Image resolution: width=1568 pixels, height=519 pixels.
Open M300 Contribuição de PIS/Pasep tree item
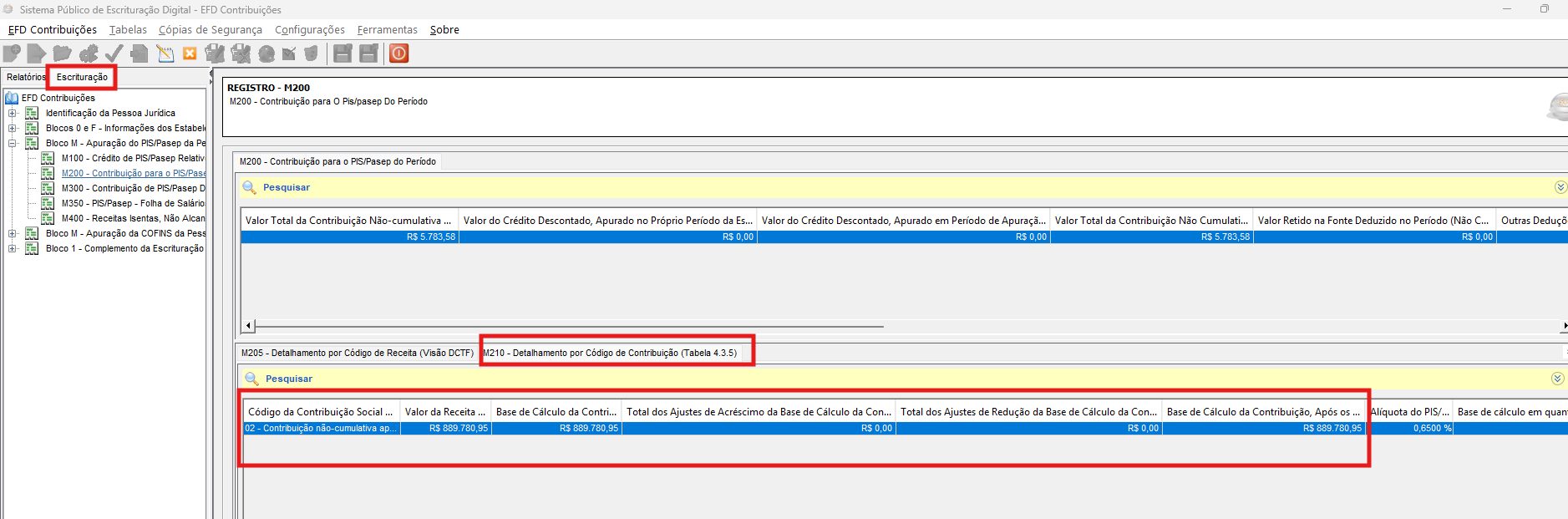click(133, 188)
